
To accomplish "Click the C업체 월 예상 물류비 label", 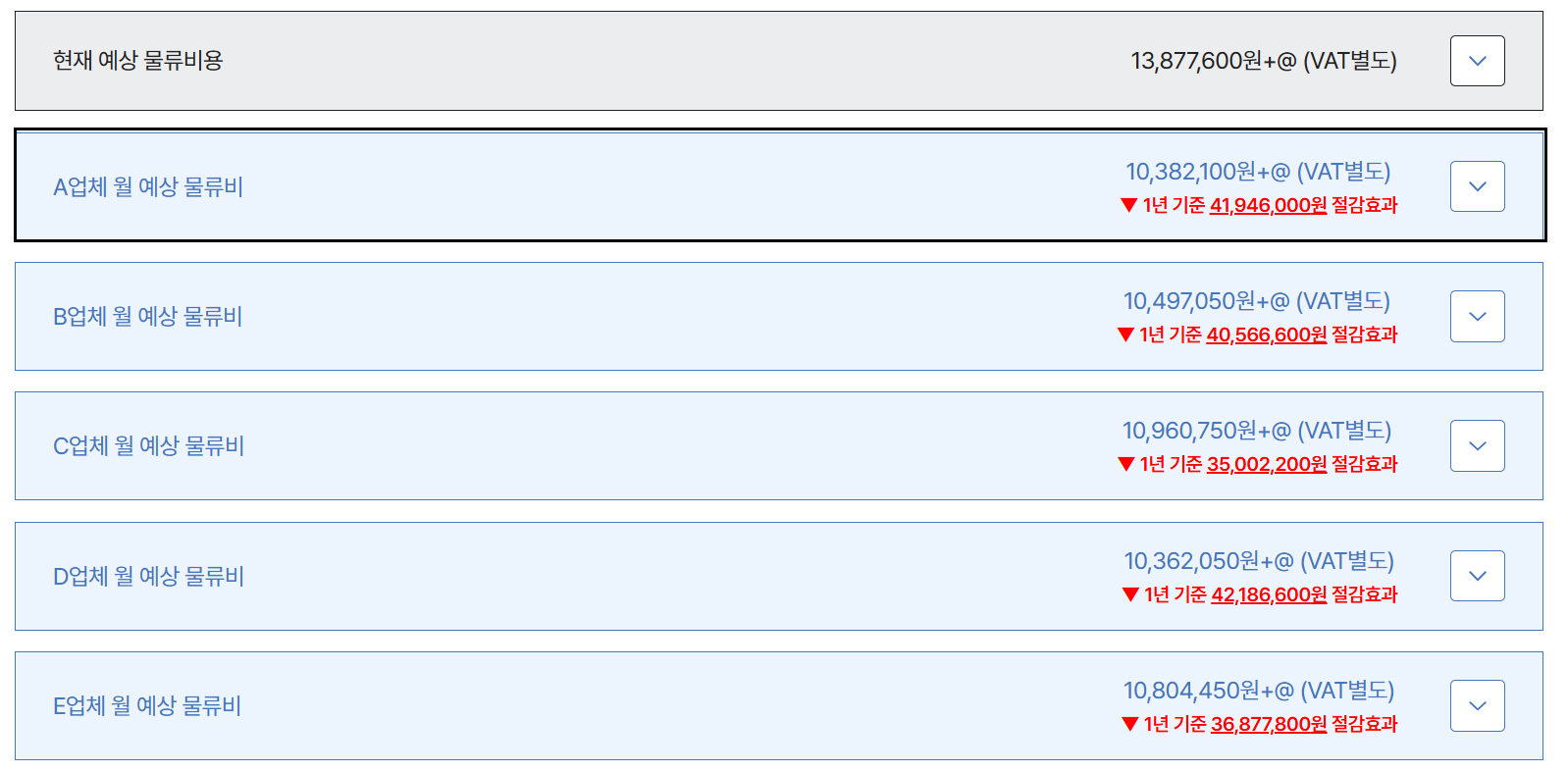I will [148, 445].
